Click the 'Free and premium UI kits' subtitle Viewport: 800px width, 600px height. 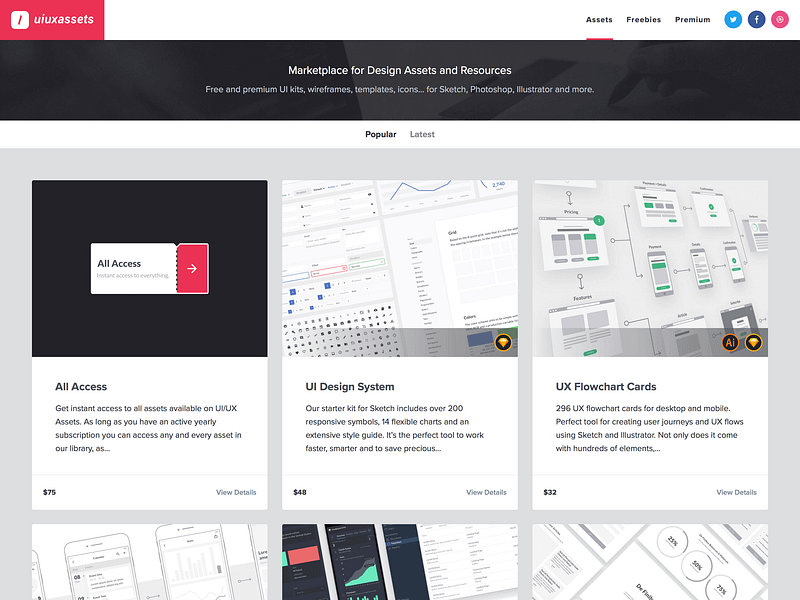click(x=400, y=89)
